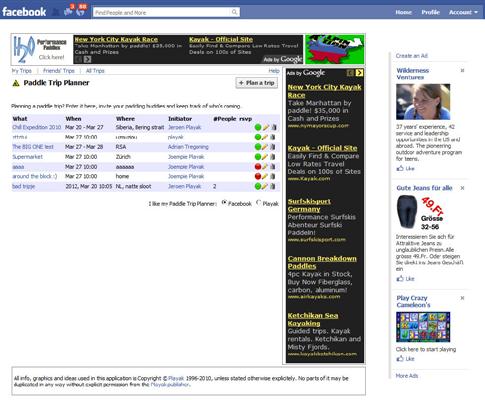485x400 pixels.
Task: Switch to All Trips tab
Action: (x=95, y=71)
